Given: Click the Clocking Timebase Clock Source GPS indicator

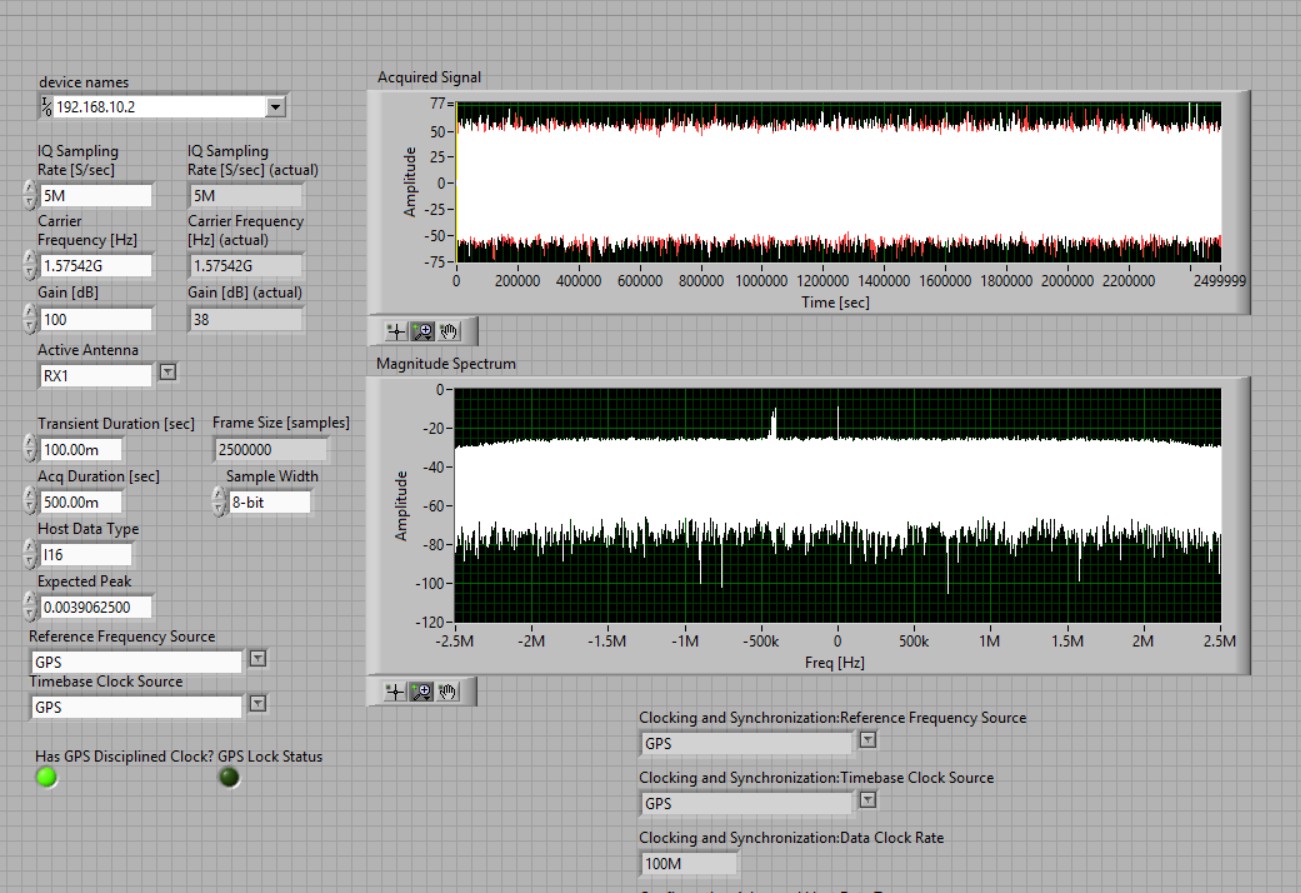Looking at the screenshot, I should click(x=747, y=803).
